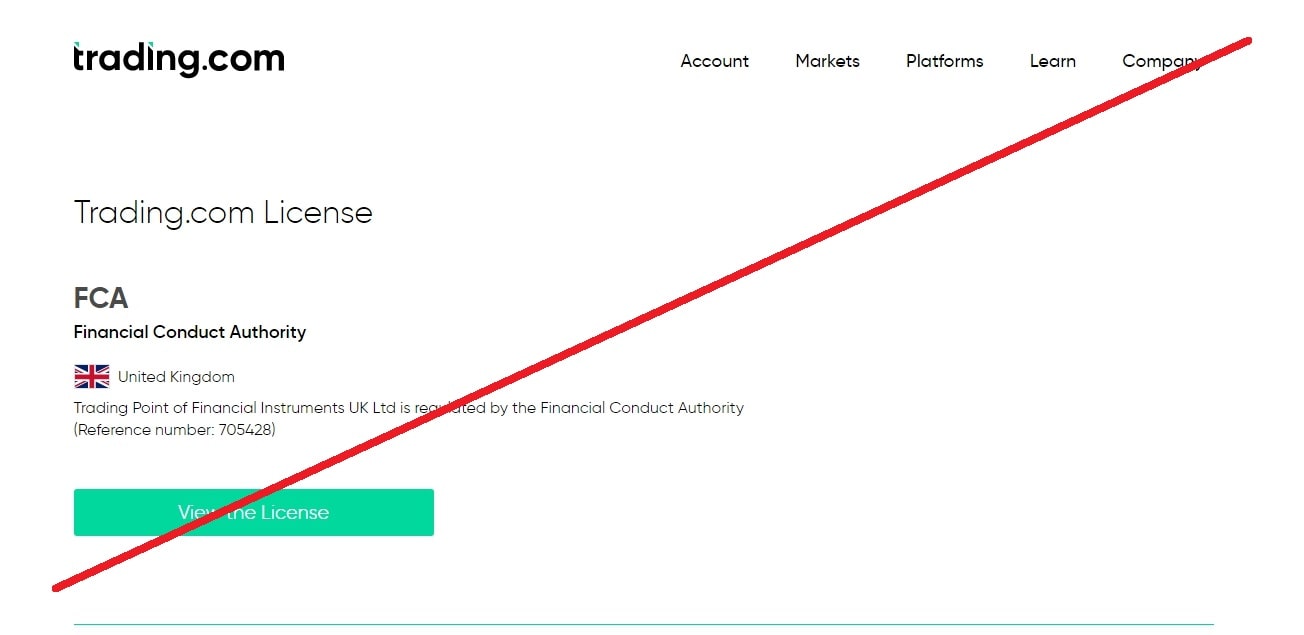Click the United Kingdom country label
This screenshot has height=635, width=1304.
(176, 377)
